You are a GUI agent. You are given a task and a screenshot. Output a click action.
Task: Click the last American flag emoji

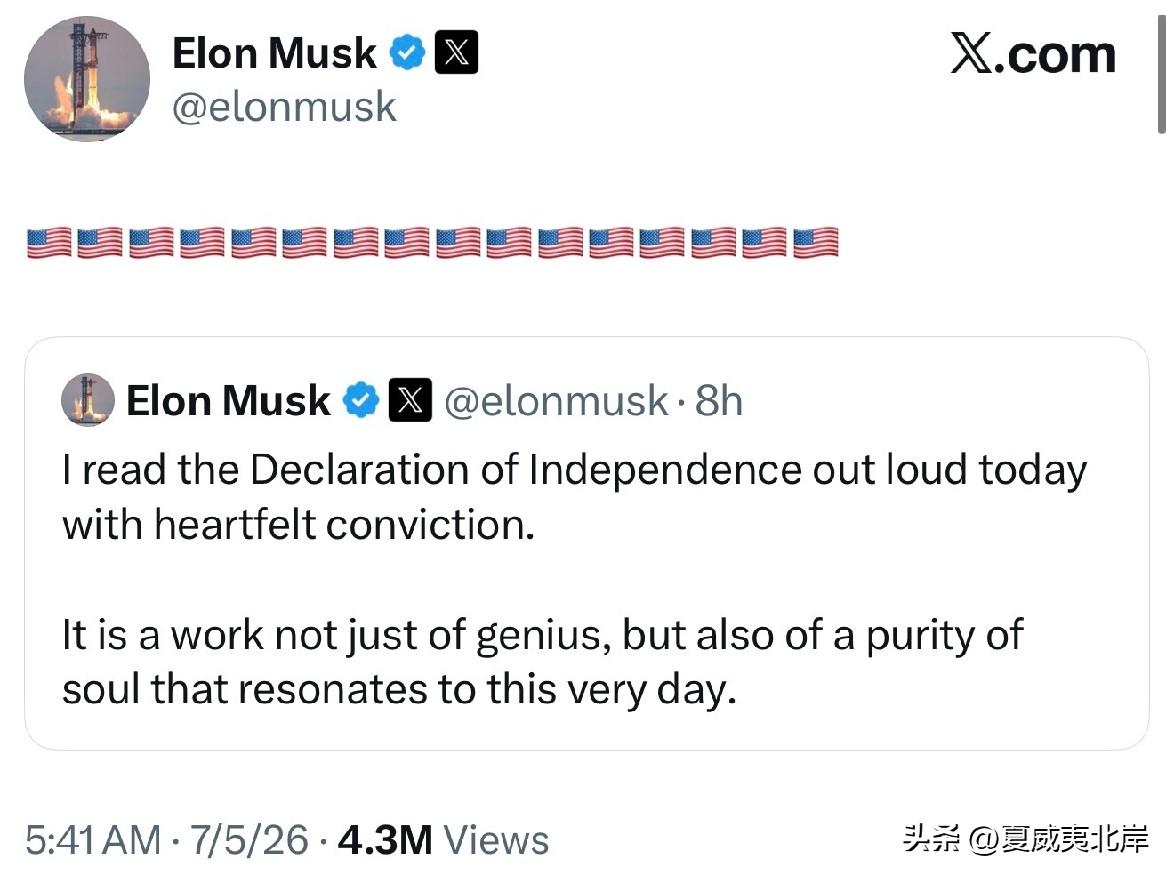click(x=815, y=243)
